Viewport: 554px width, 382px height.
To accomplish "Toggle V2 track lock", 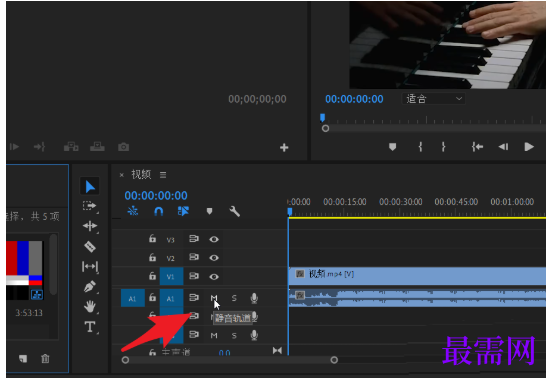I will 152,257.
